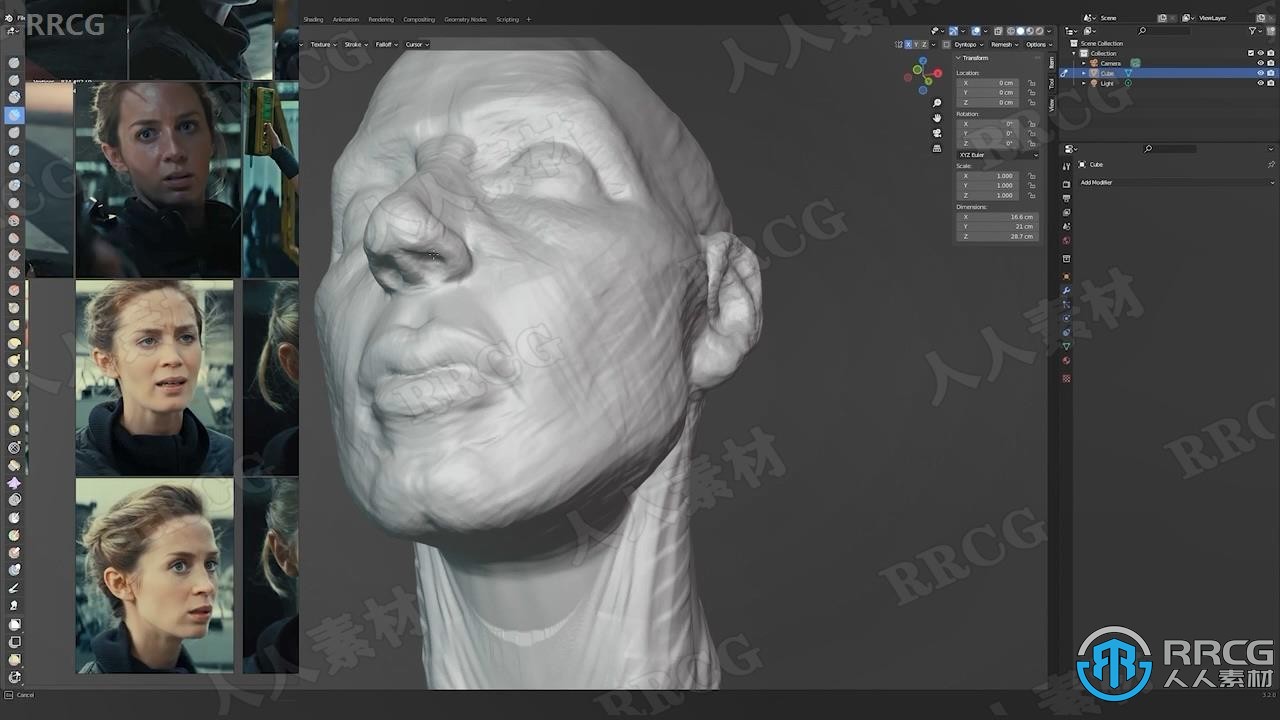Viewport: 1280px width, 720px height.
Task: Open the Tool properties tab
Action: [1066, 166]
